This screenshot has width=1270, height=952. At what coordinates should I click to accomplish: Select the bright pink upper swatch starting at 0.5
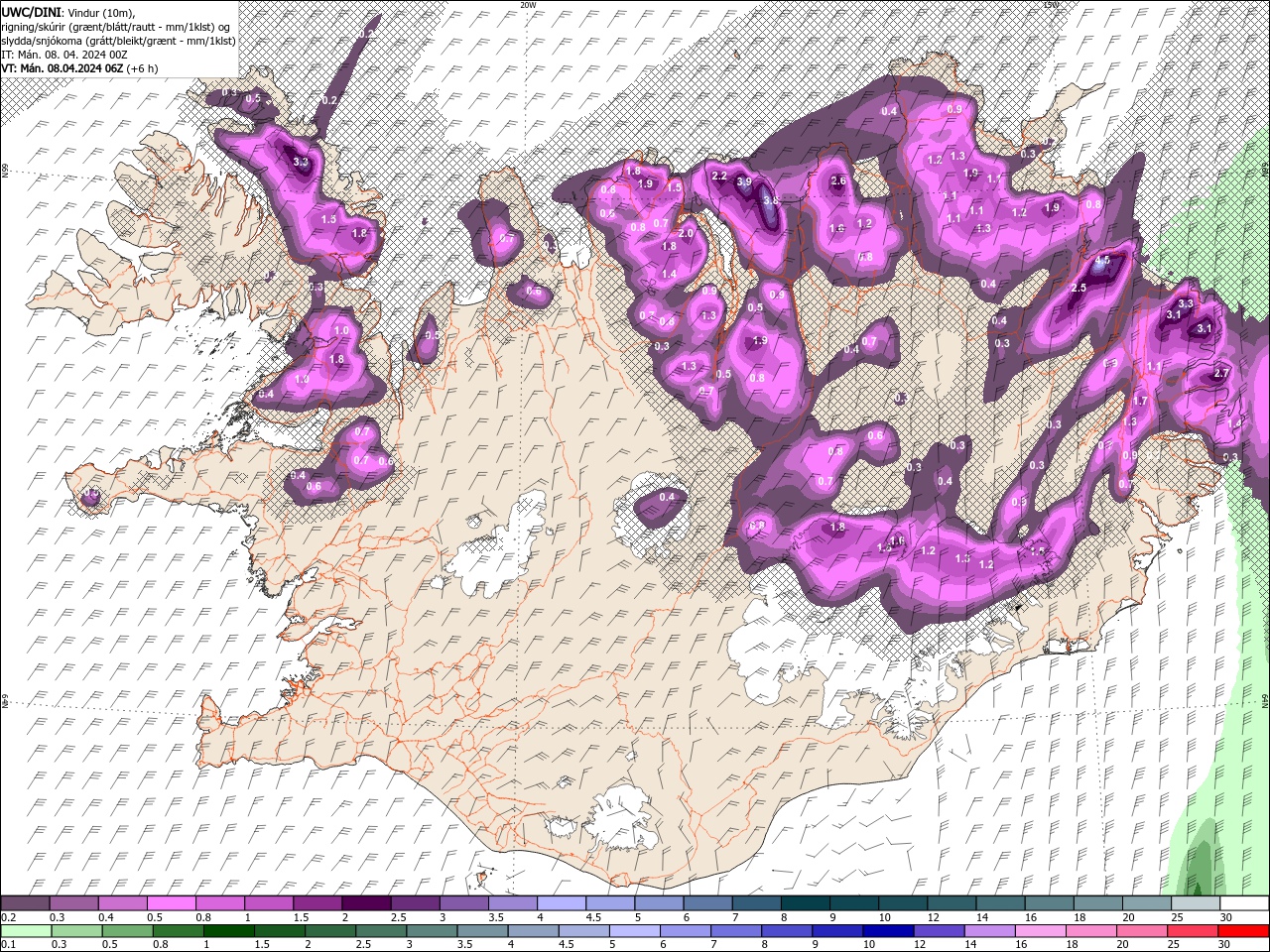(171, 903)
